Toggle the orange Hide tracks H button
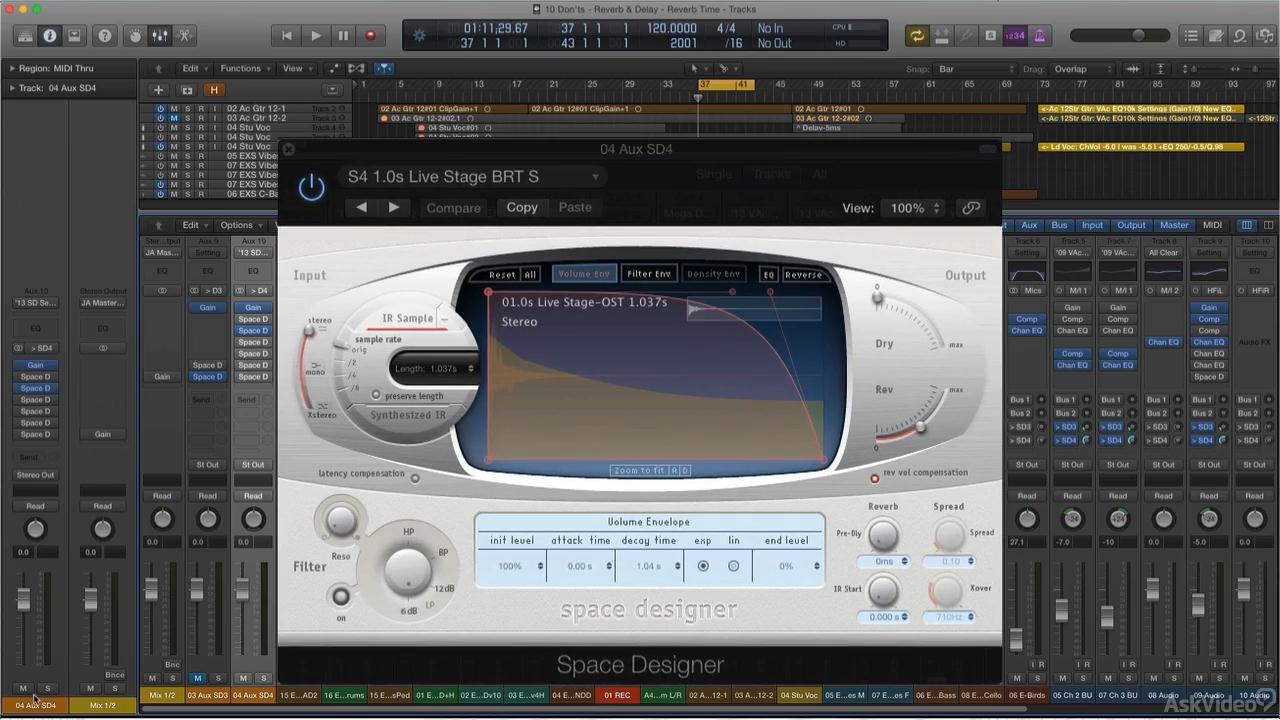 (213, 90)
